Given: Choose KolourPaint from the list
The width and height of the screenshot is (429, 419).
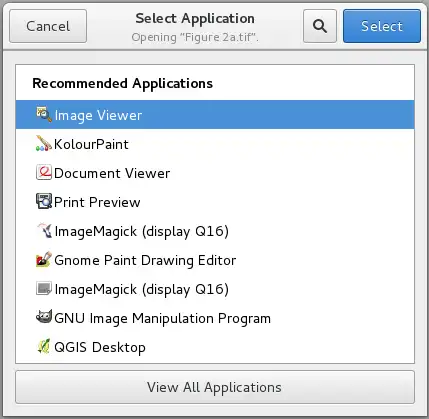Looking at the screenshot, I should (215, 144).
